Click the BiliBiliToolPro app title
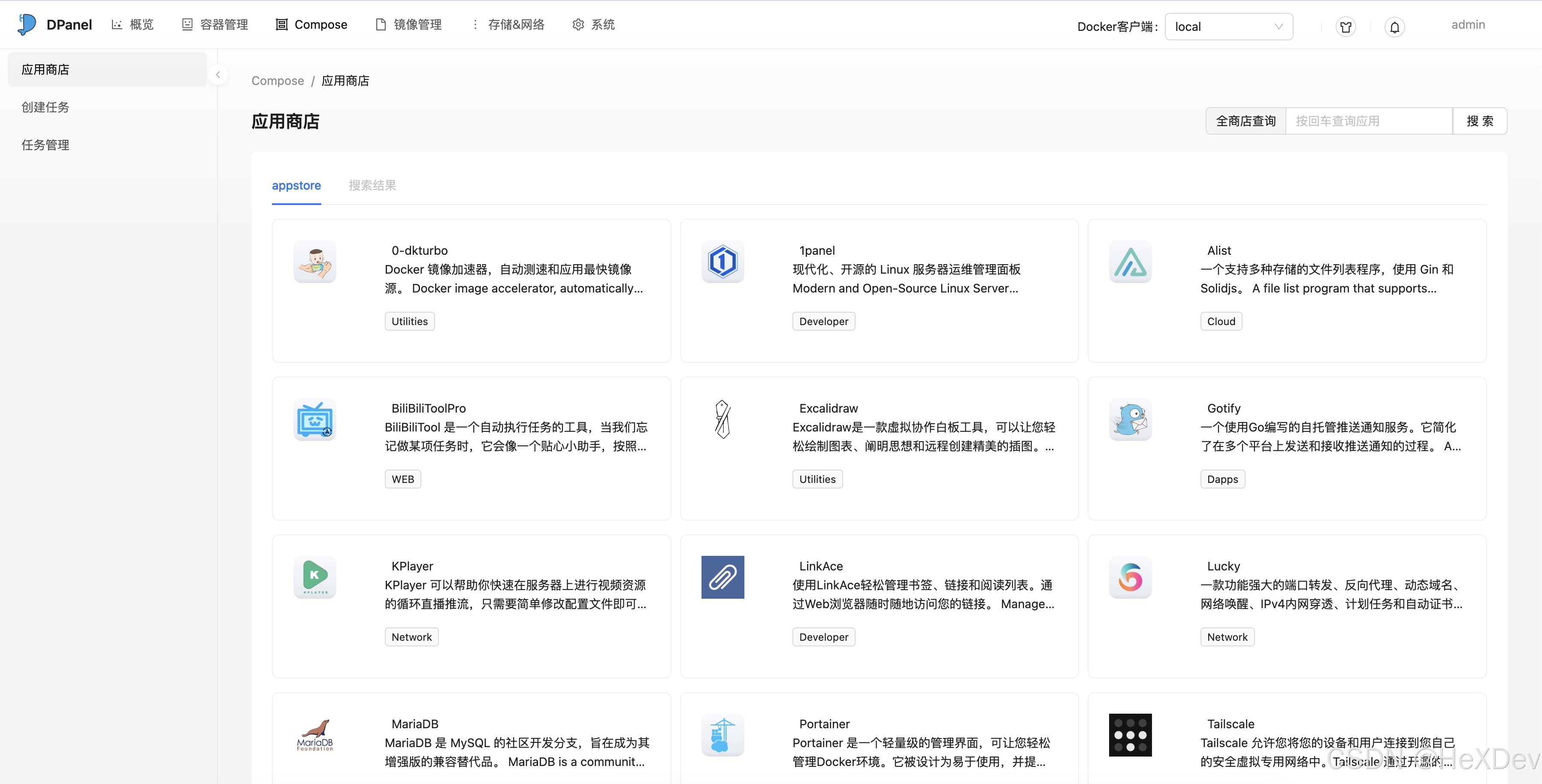1542x784 pixels. pos(429,409)
